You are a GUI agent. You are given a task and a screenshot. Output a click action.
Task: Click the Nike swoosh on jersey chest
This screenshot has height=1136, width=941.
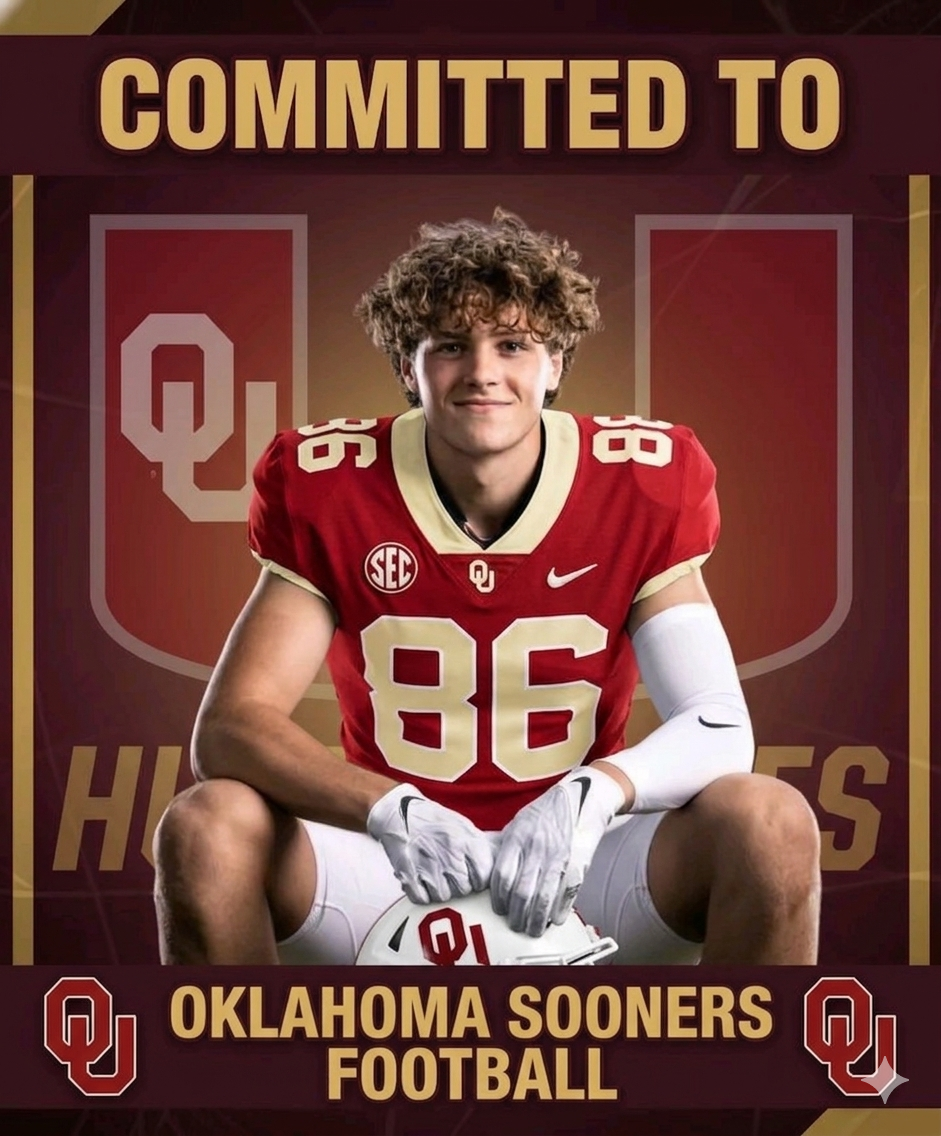tap(571, 575)
